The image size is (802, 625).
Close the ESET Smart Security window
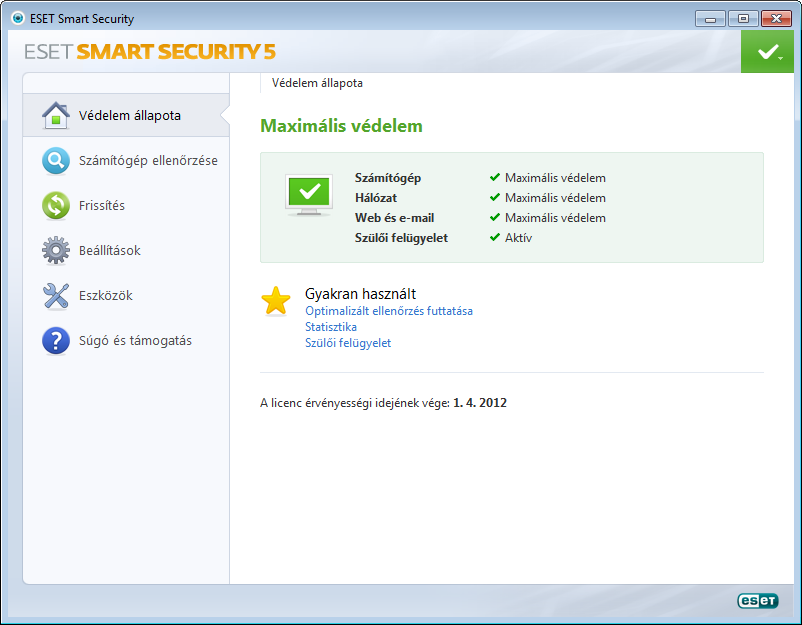pyautogui.click(x=776, y=19)
